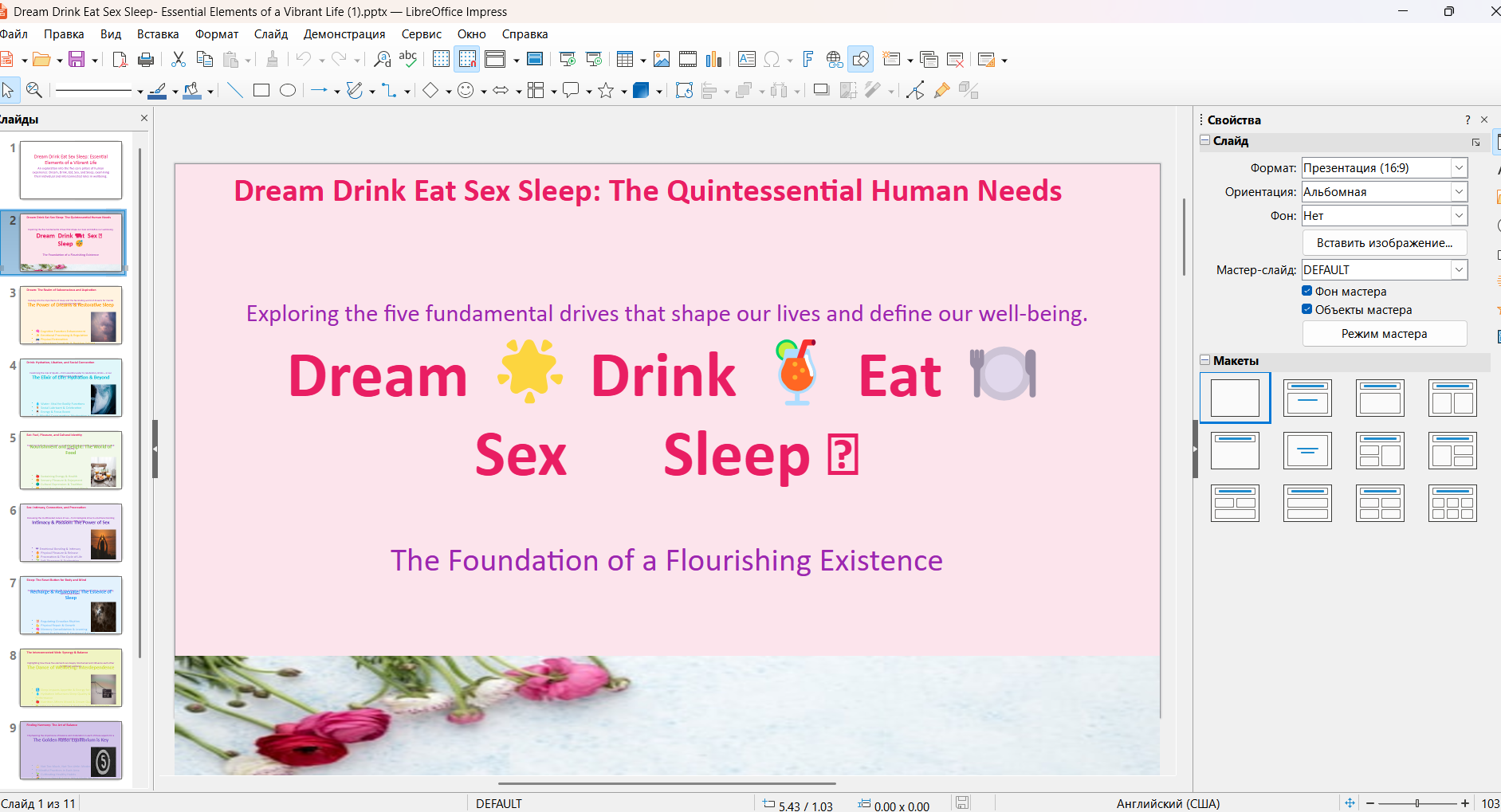
Task: Start slideshow from first slide icon
Action: point(568,60)
